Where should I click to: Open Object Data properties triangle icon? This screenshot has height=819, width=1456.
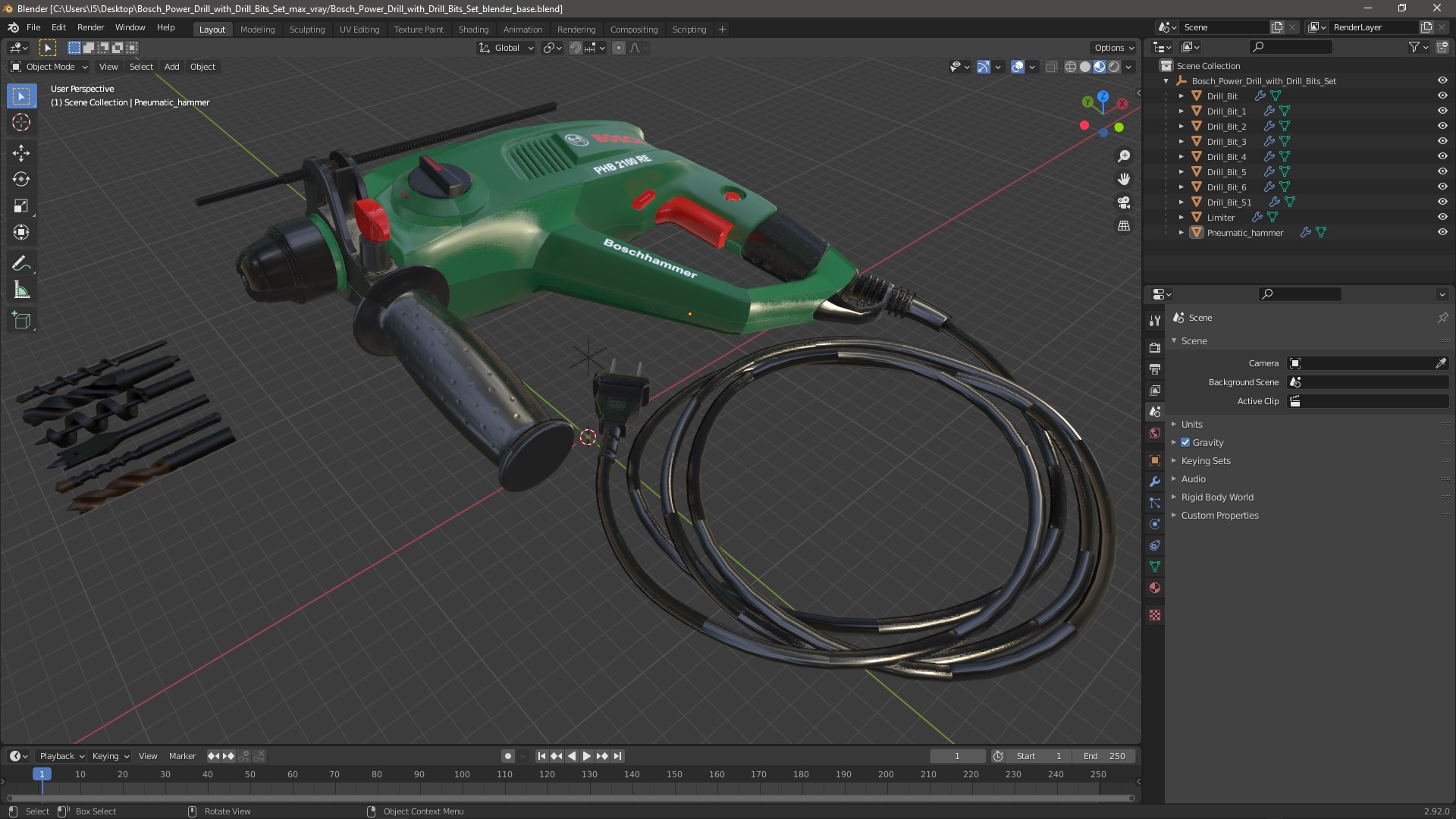tap(1155, 566)
